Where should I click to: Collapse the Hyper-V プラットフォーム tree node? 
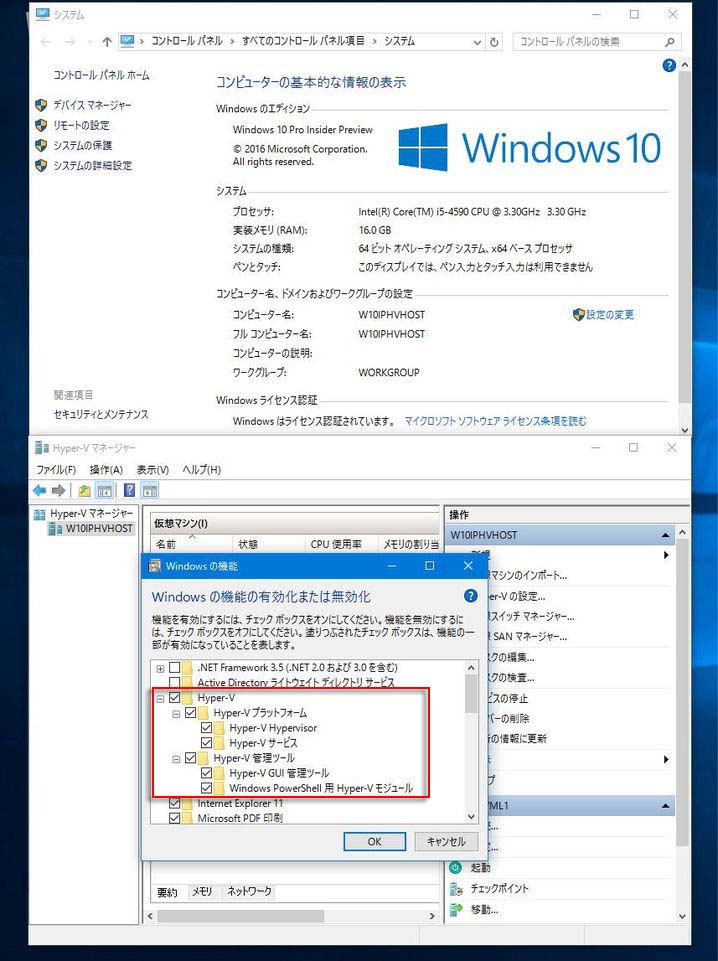coord(176,713)
